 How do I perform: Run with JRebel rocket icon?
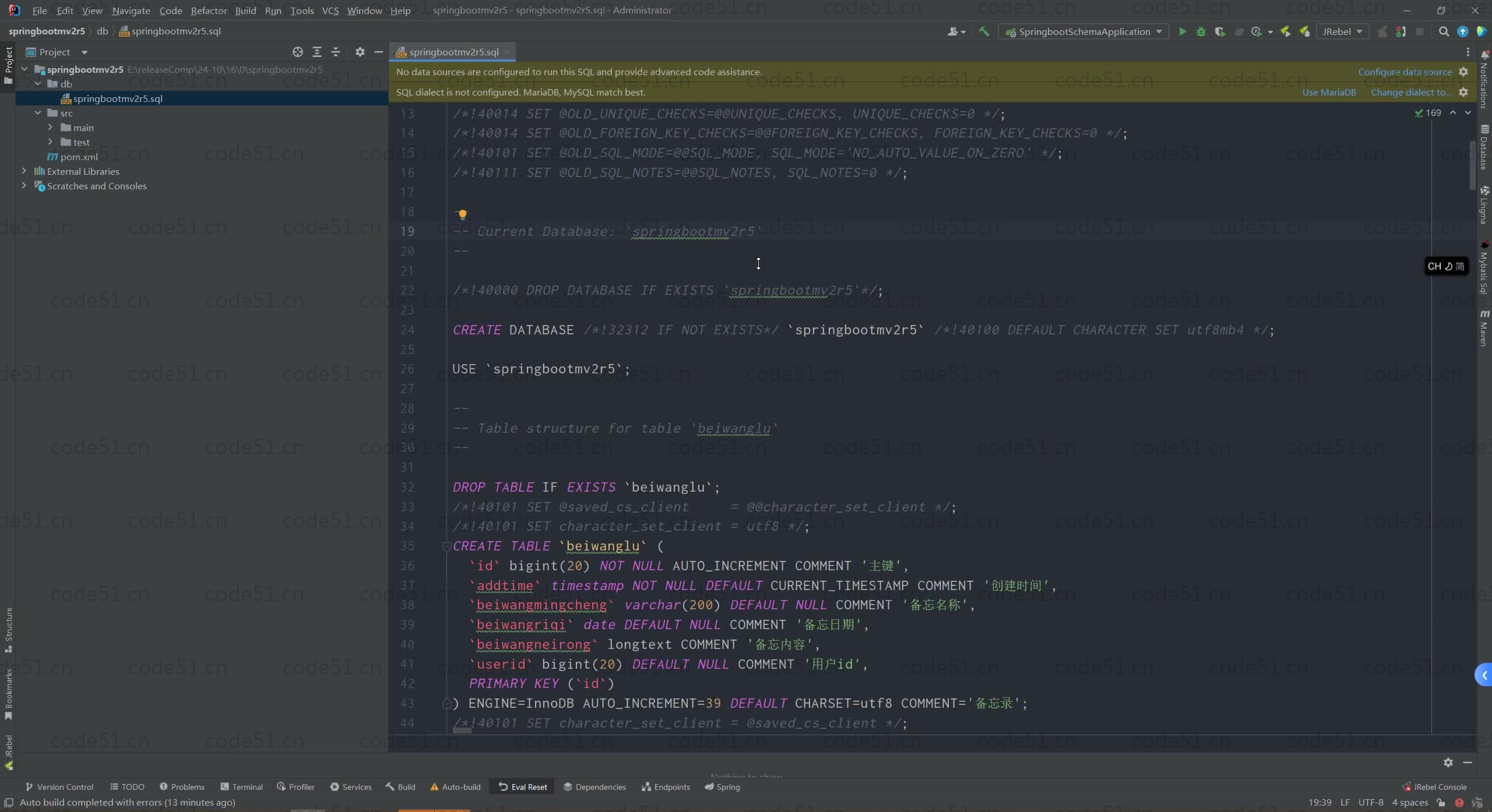[1285, 31]
